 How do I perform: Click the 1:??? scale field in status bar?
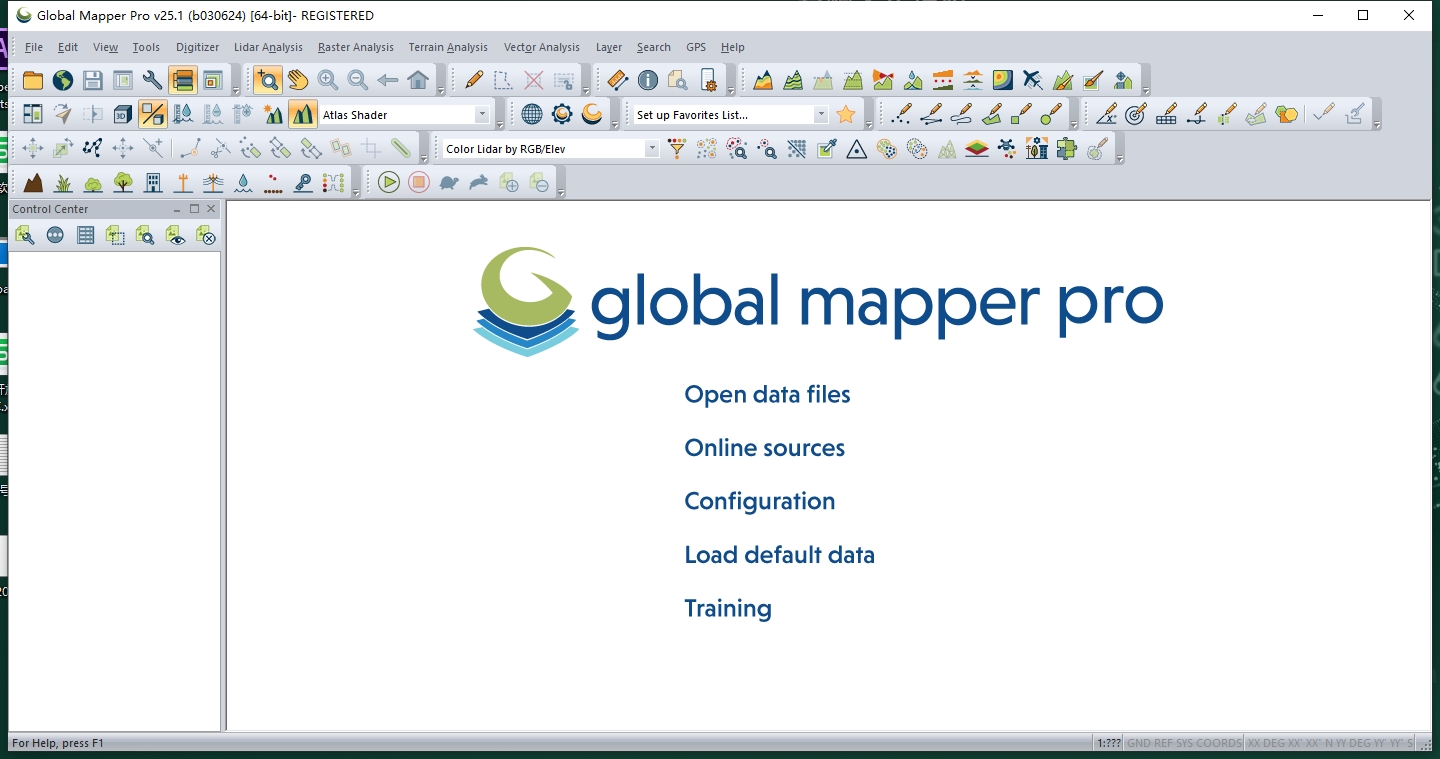(x=1109, y=743)
